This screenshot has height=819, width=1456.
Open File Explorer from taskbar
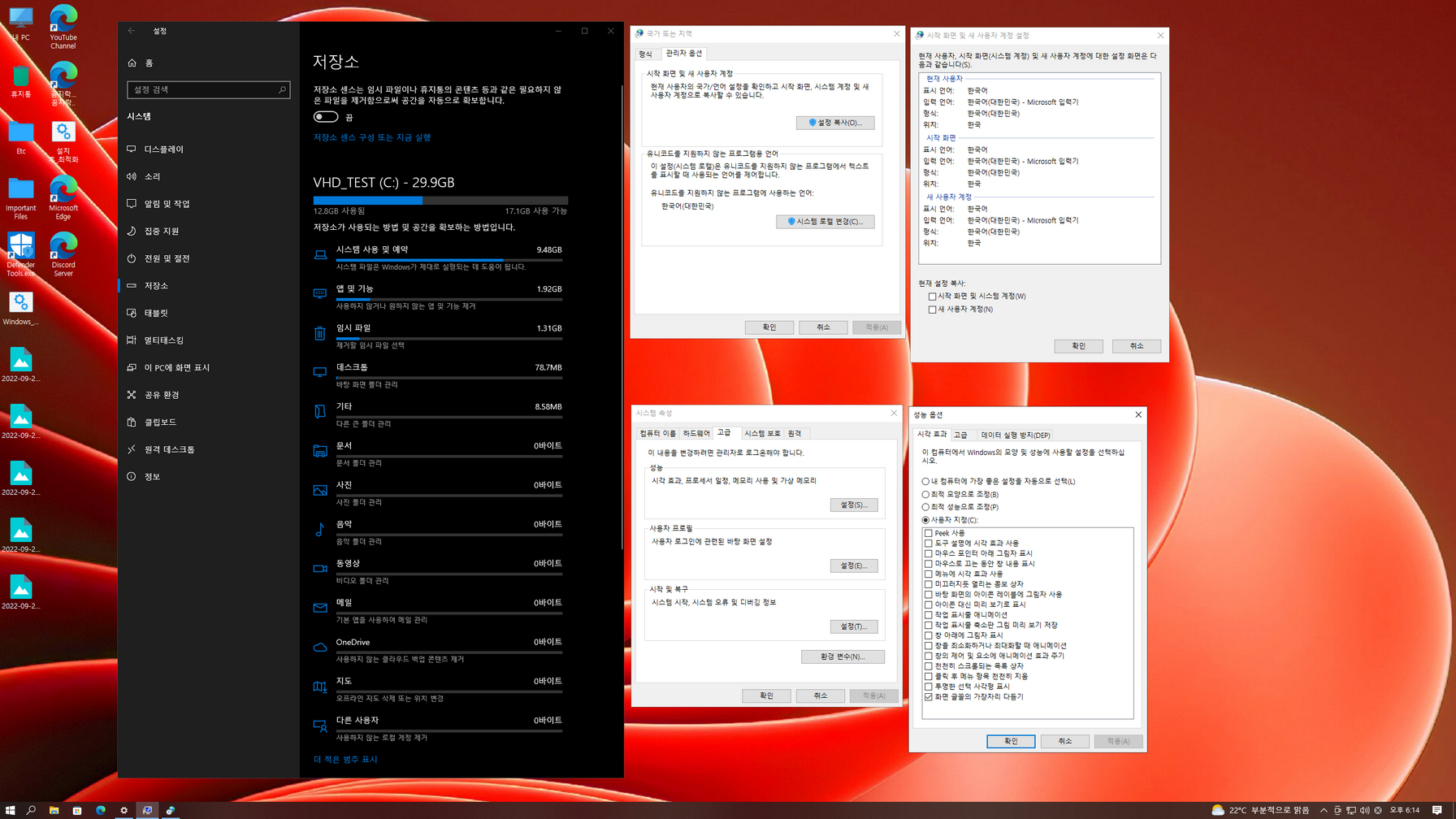[x=54, y=810]
